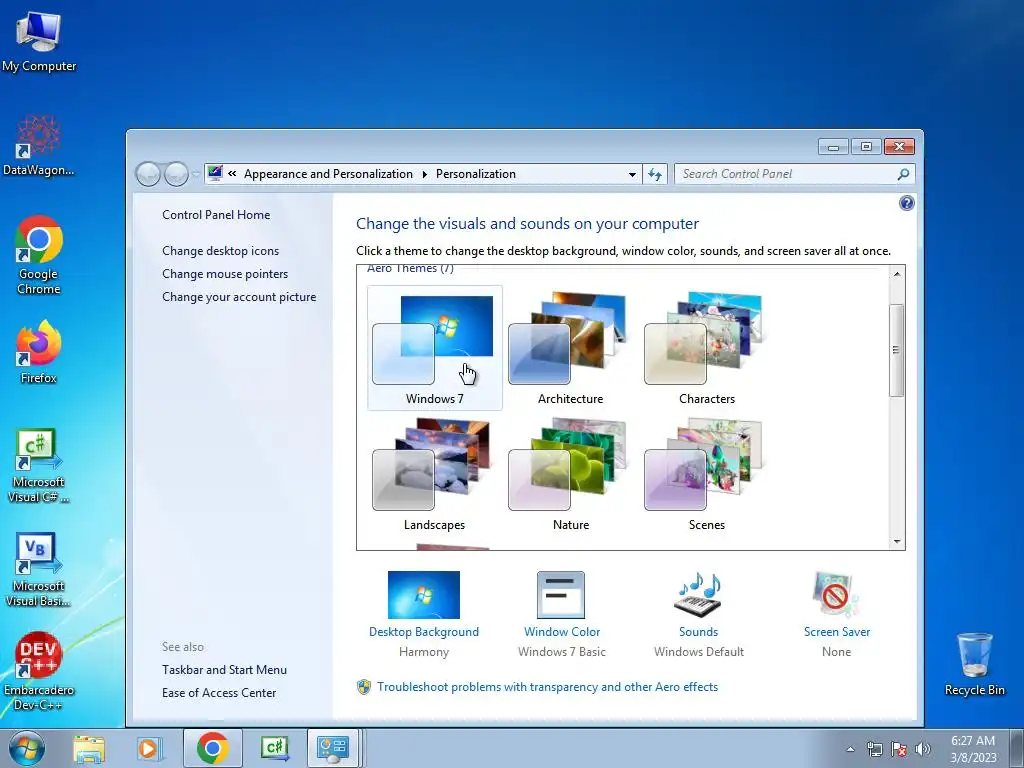Click the Personalization breadcrumb

coord(475,174)
